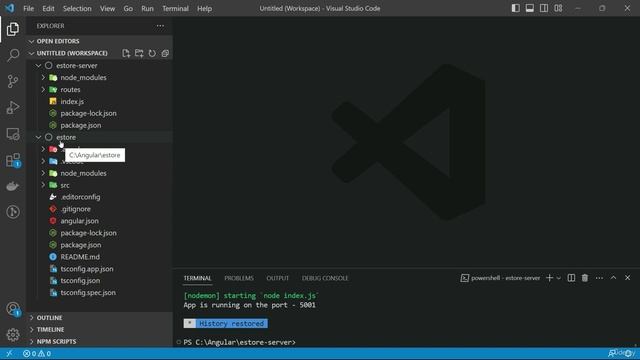The height and width of the screenshot is (360, 640).
Task: Open the Remote Explorer view
Action: pos(13,134)
